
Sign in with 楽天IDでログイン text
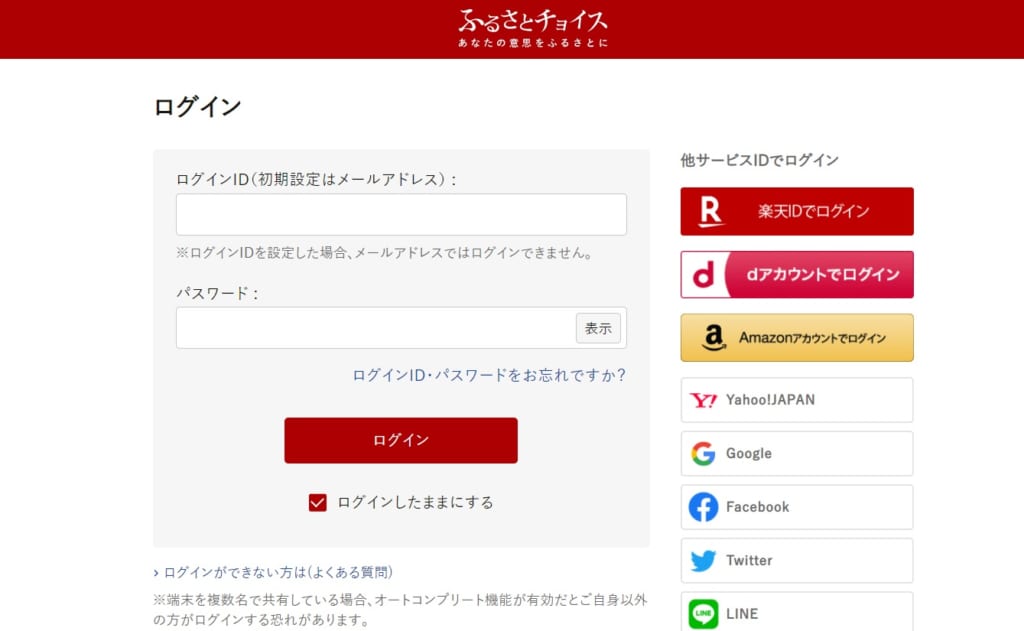coord(814,211)
